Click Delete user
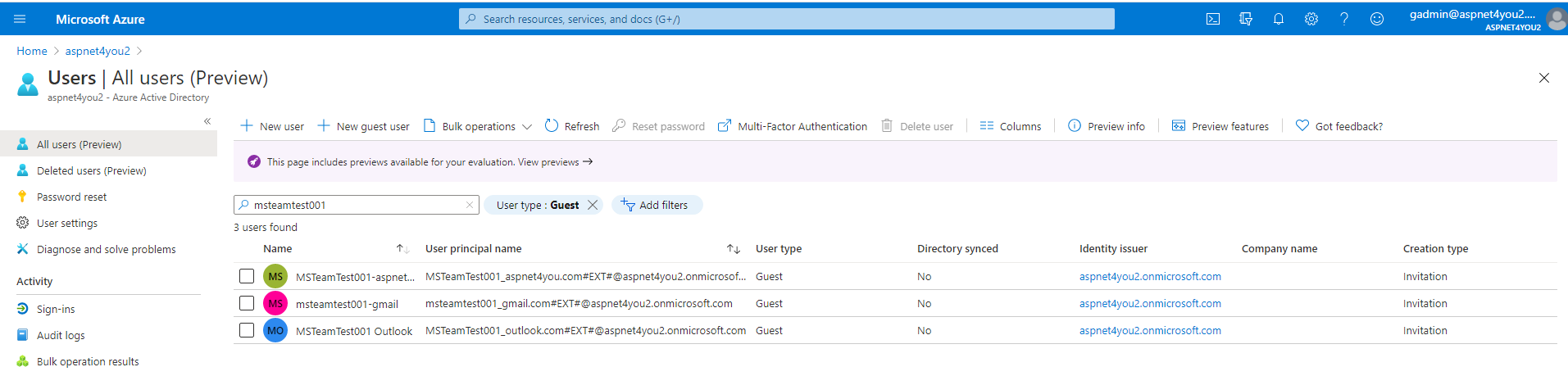 916,126
